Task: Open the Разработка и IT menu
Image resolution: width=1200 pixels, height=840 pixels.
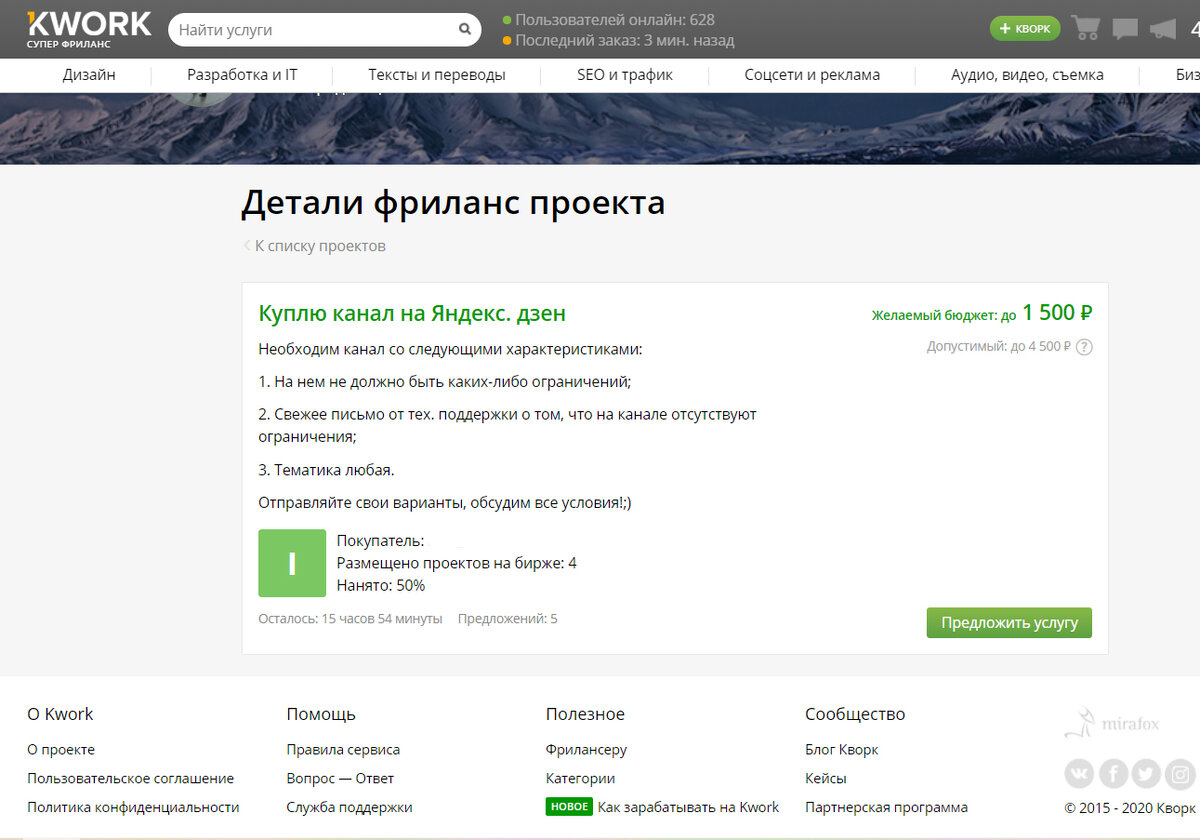Action: (242, 75)
